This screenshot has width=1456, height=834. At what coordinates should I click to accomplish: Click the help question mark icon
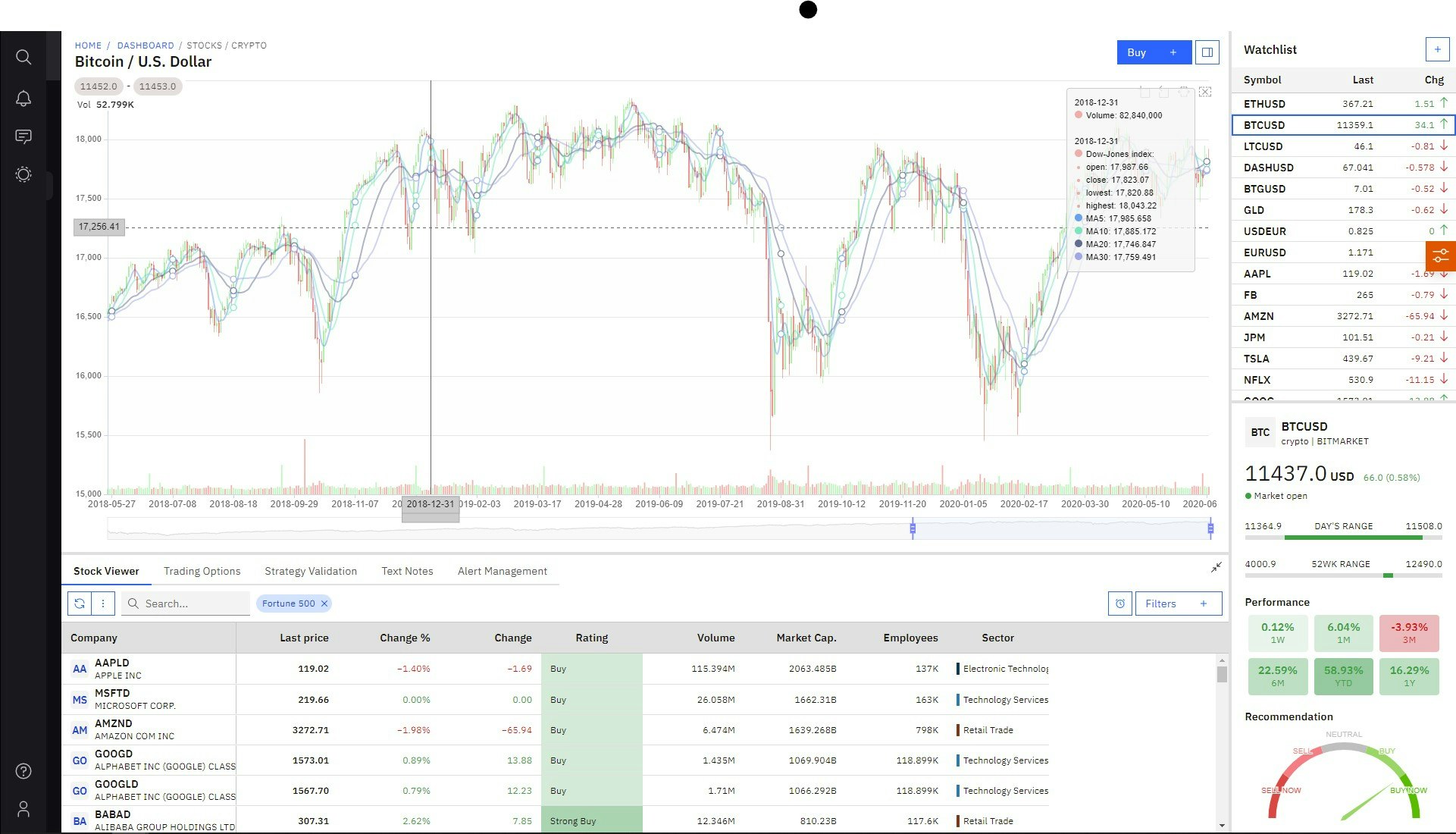point(23,771)
